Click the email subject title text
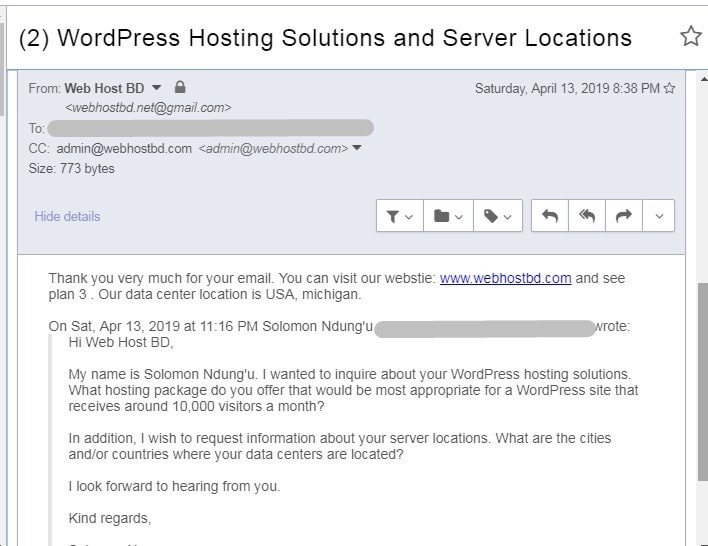Image resolution: width=708 pixels, height=546 pixels. coord(325,37)
